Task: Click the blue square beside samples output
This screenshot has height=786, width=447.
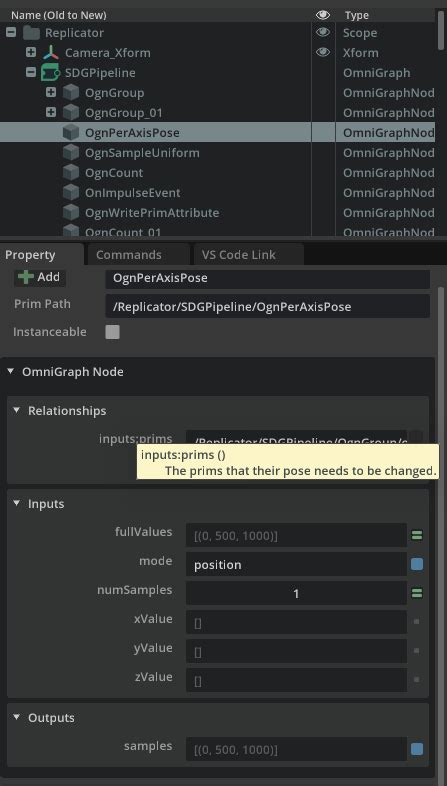Action: pos(416,749)
